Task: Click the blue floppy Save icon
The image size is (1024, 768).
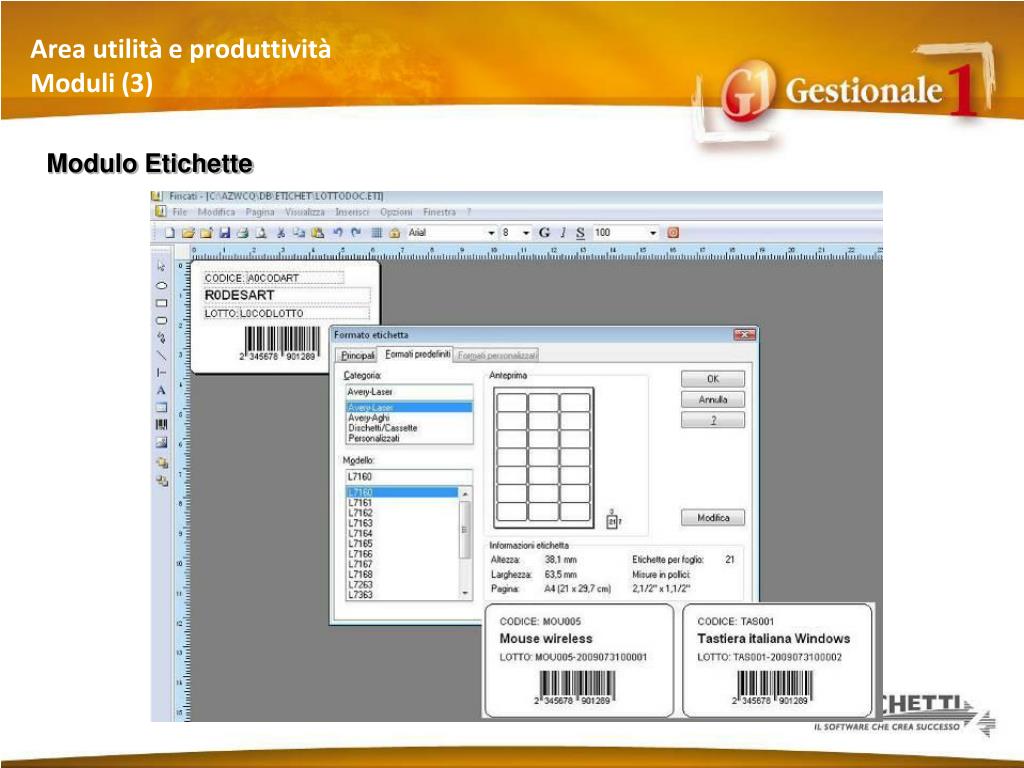Action: click(x=225, y=232)
